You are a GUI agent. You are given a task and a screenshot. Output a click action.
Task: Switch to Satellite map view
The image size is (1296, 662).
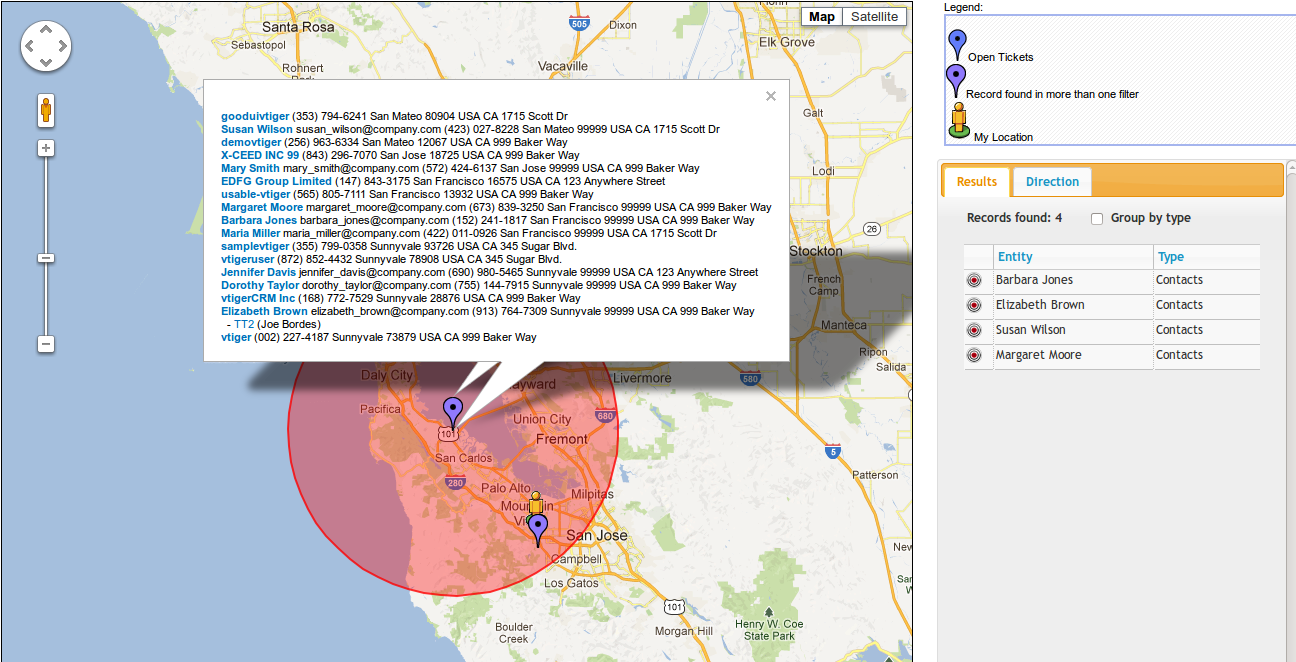(x=874, y=17)
